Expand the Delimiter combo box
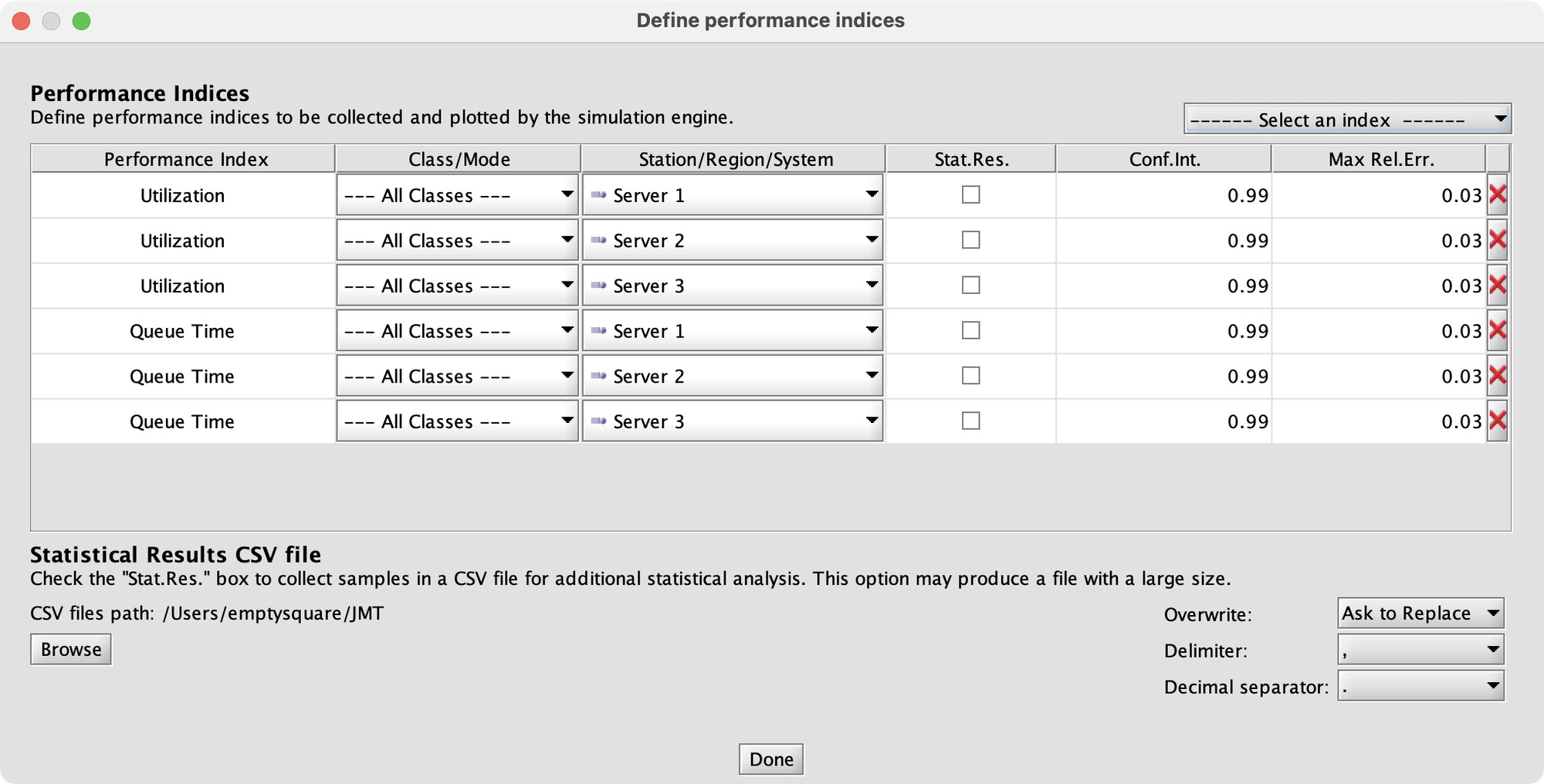Image resolution: width=1544 pixels, height=784 pixels. [1420, 650]
